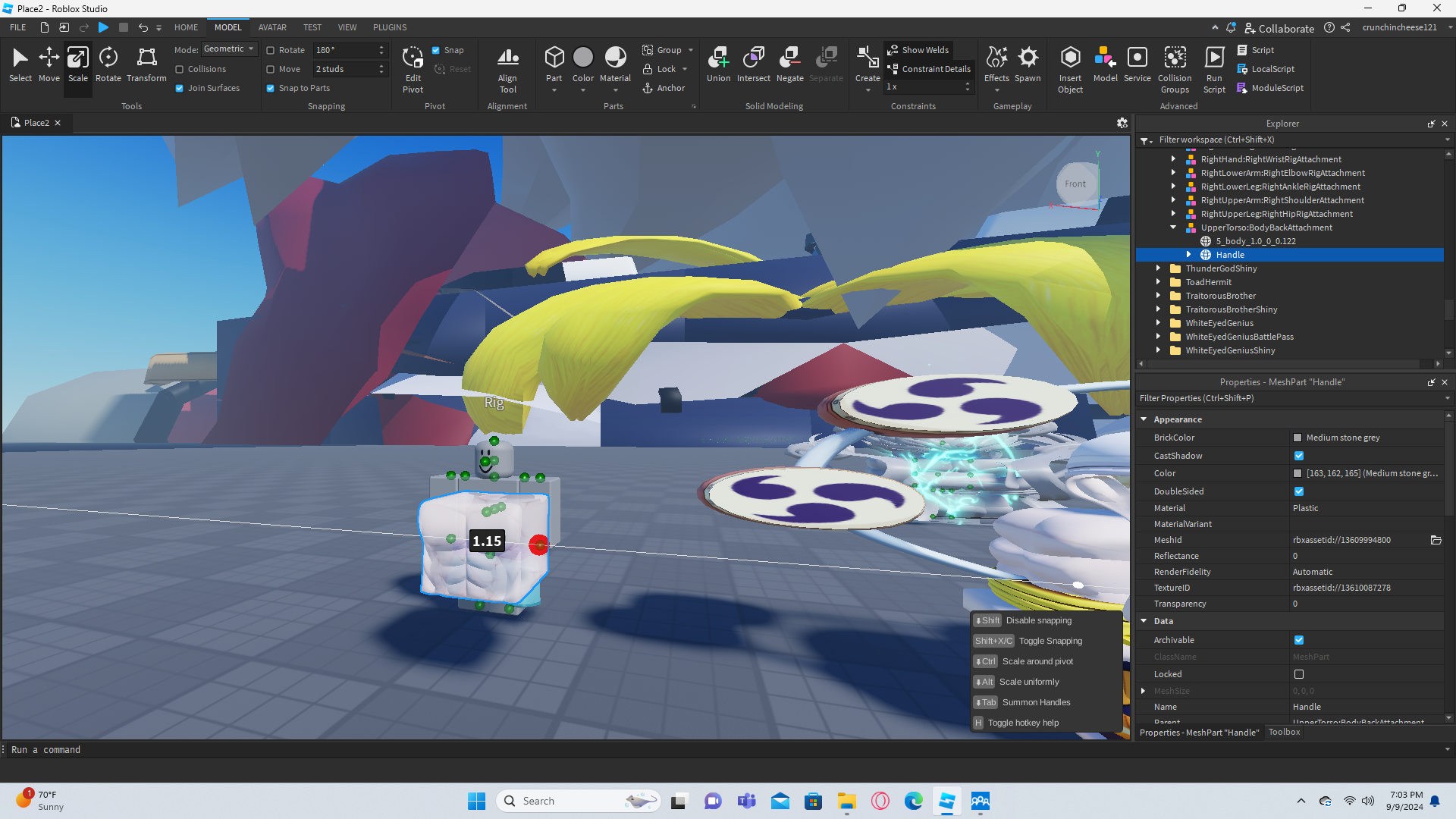Toggle the CastShadow property checkbox
1456x819 pixels.
point(1299,456)
